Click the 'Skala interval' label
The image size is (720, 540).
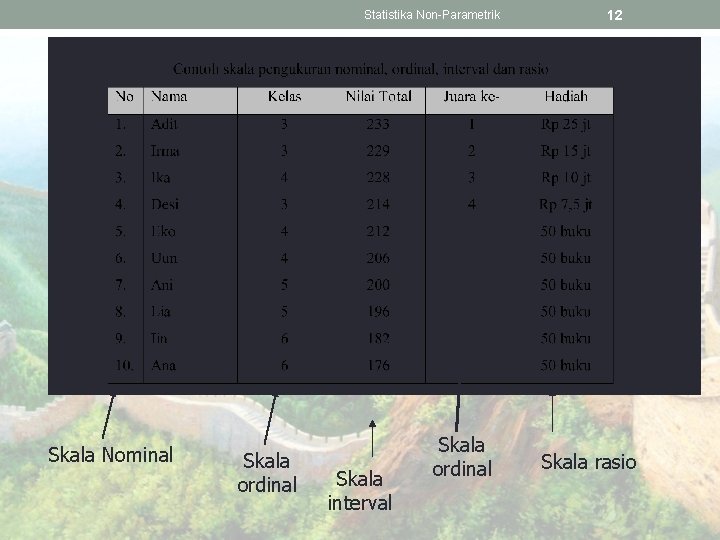[x=360, y=491]
